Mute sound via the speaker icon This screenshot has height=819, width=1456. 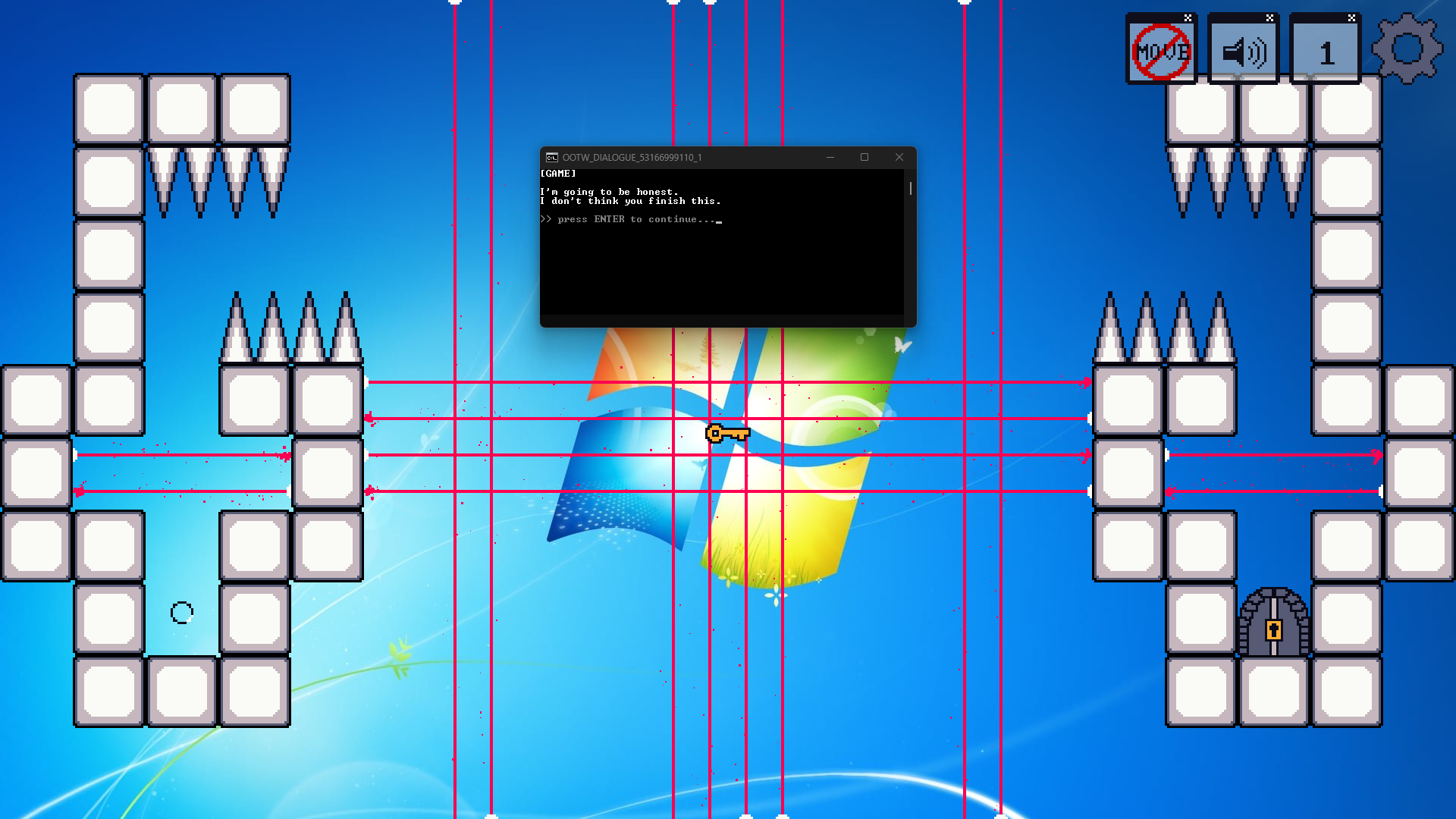[x=1244, y=52]
